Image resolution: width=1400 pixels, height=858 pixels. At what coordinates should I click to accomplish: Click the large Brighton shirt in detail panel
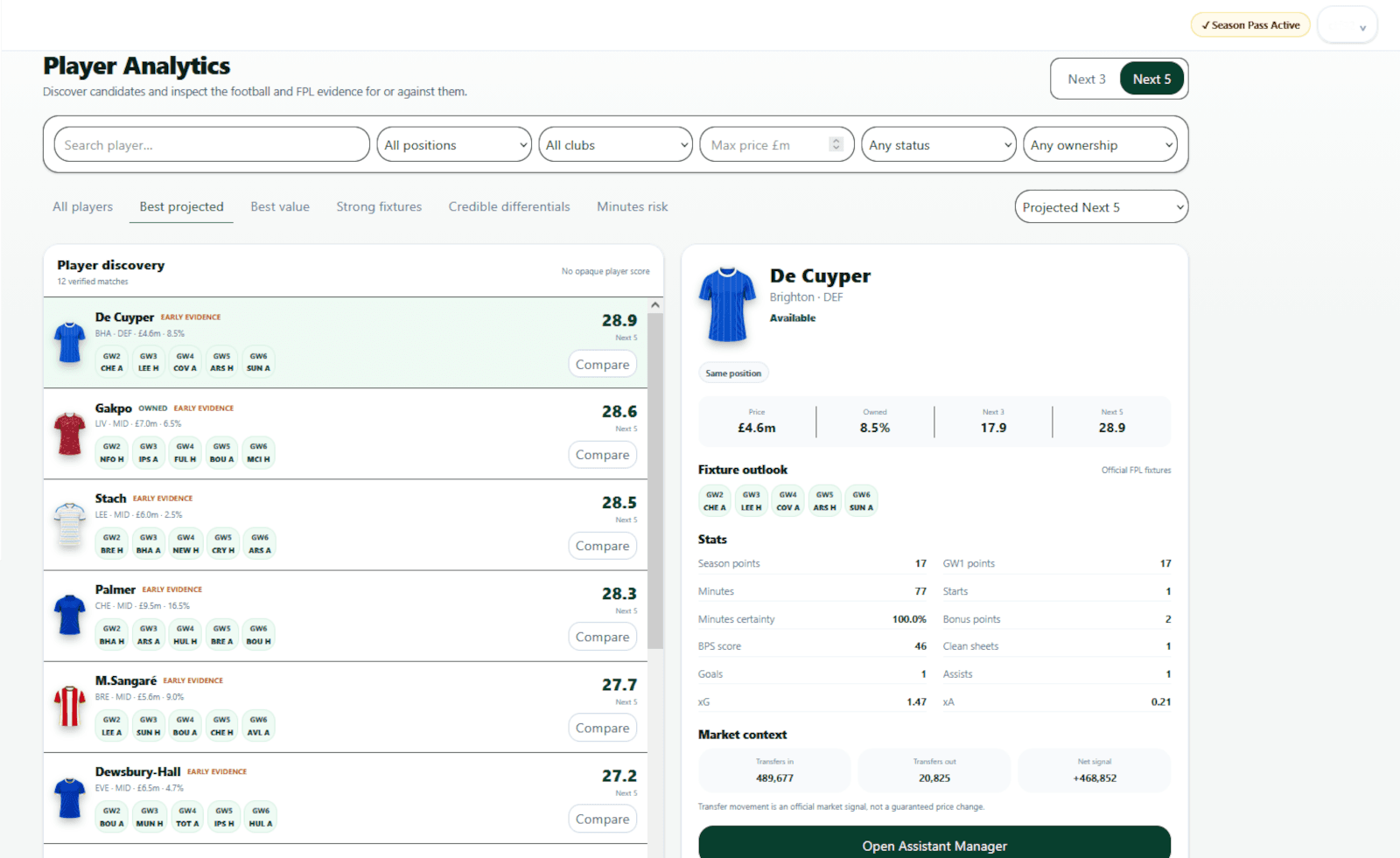(727, 304)
